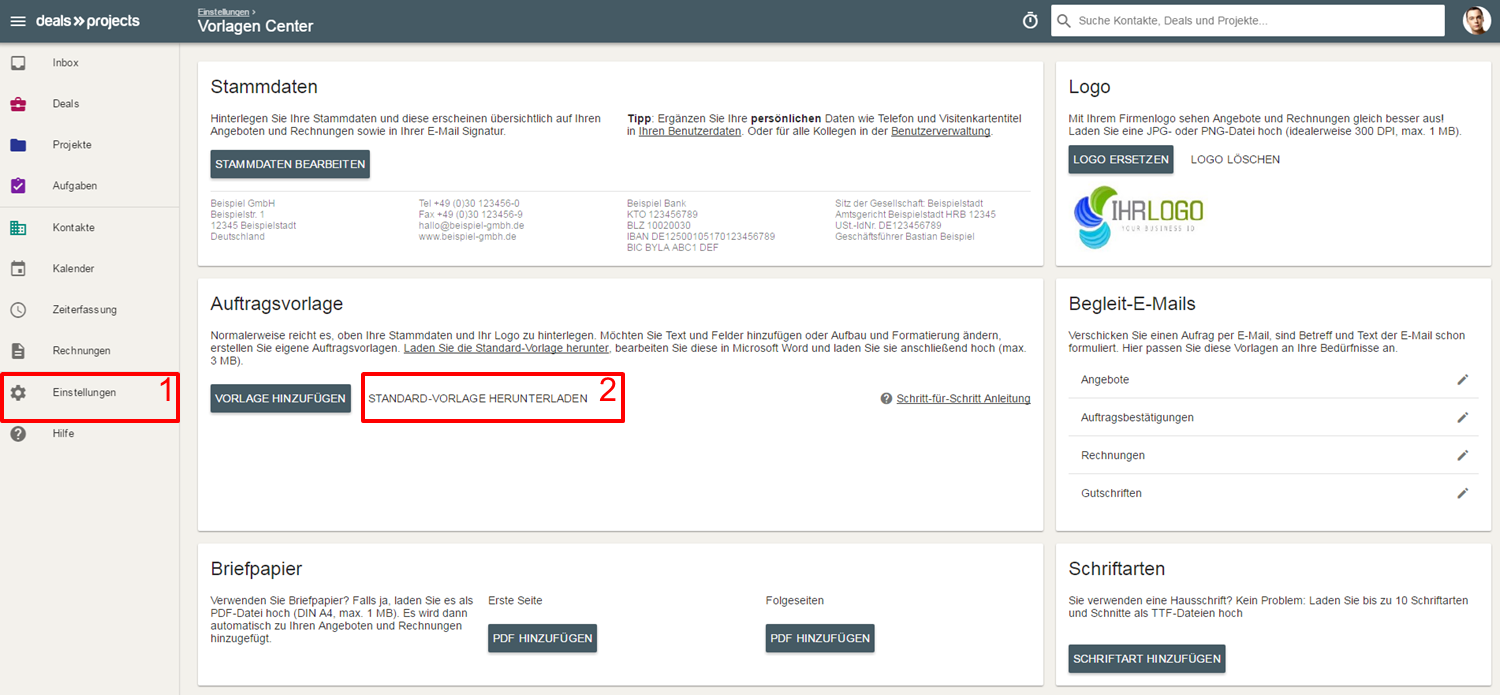Click Logo löschen

coord(1235,159)
